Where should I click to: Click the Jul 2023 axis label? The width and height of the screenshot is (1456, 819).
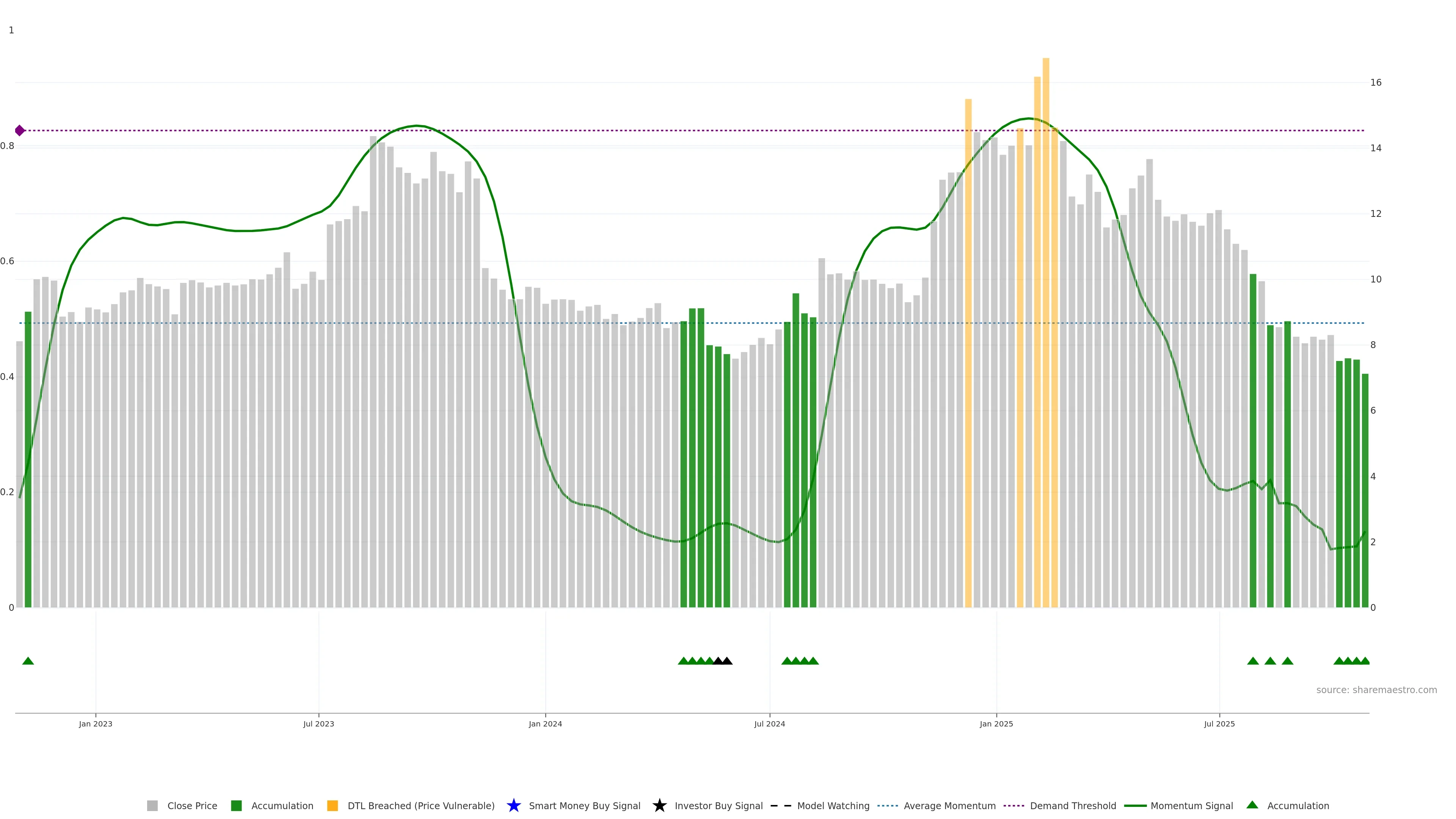coord(318,724)
